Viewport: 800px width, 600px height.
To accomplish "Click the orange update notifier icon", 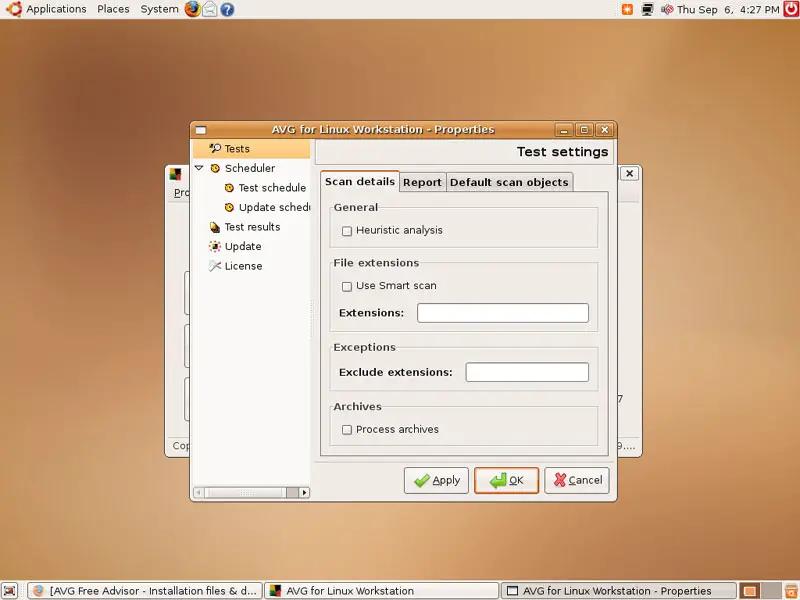I will coord(627,9).
